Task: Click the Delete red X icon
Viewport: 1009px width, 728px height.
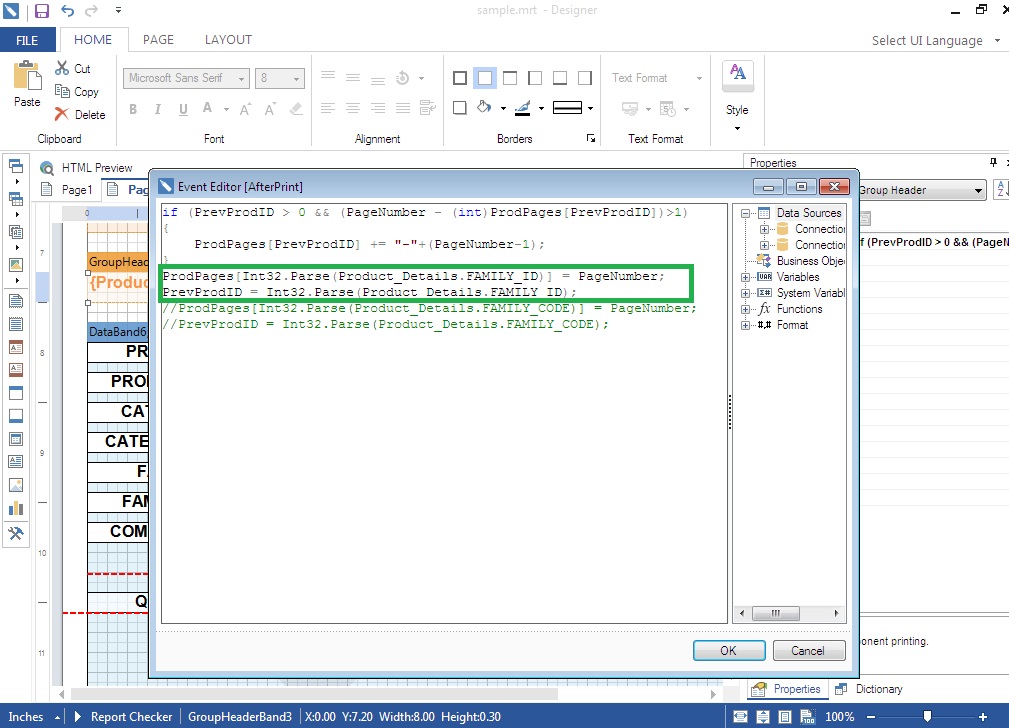Action: [62, 114]
